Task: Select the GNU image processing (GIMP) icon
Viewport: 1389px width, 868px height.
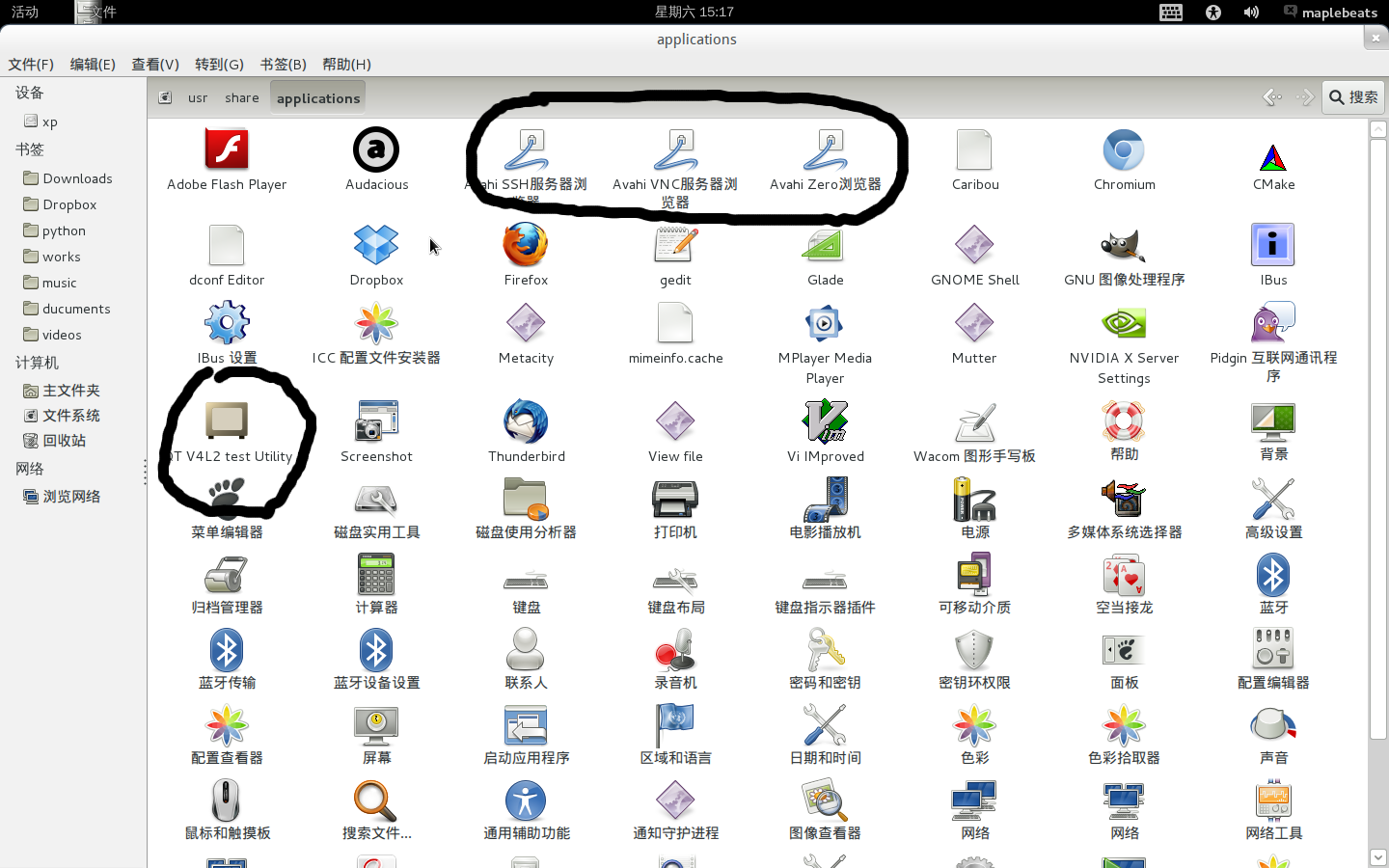Action: click(x=1124, y=245)
